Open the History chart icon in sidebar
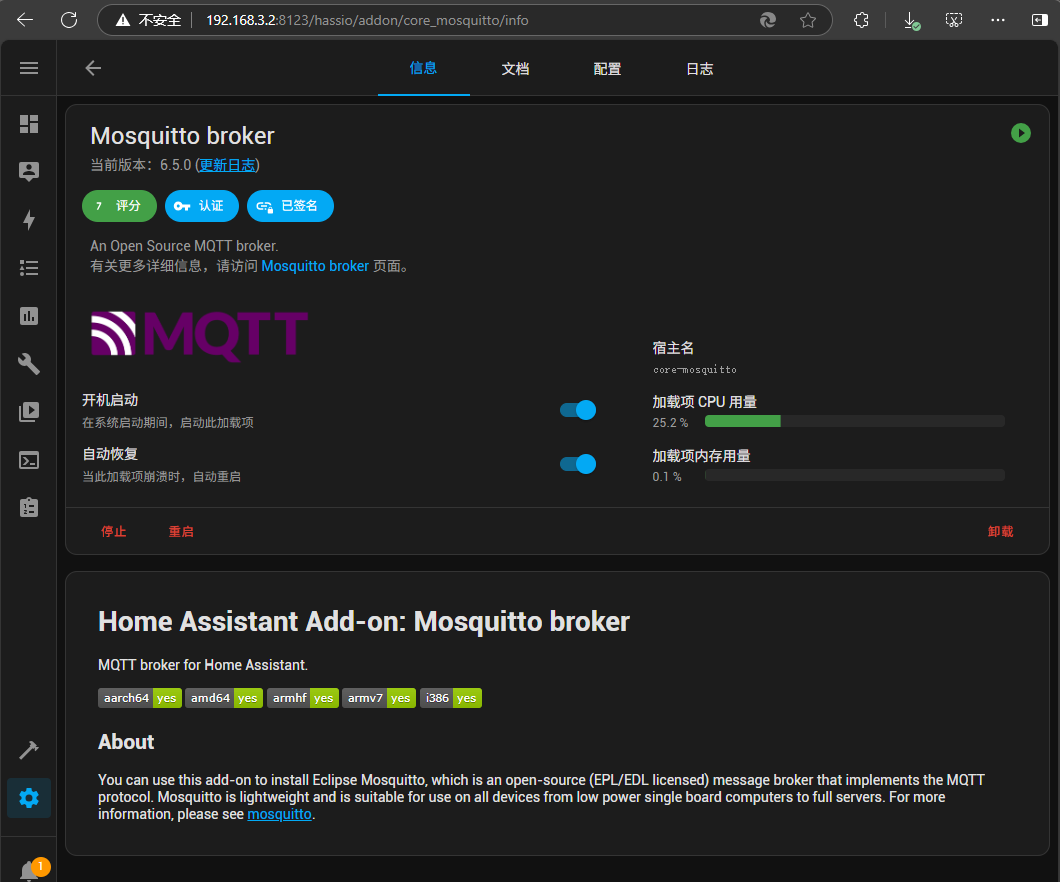Image resolution: width=1060 pixels, height=882 pixels. pos(29,316)
